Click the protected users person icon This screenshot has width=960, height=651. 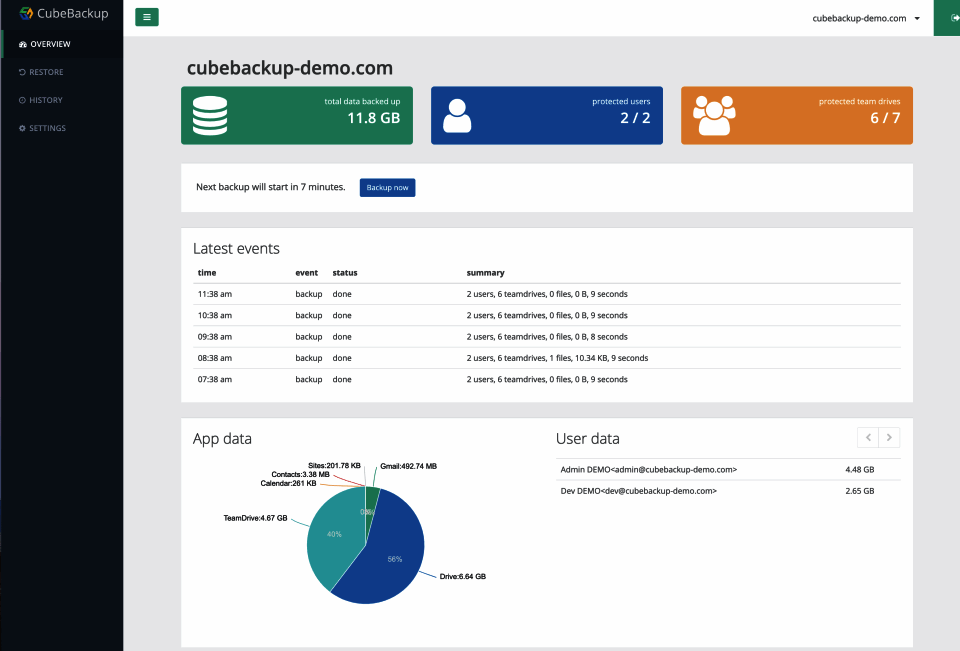click(x=457, y=114)
